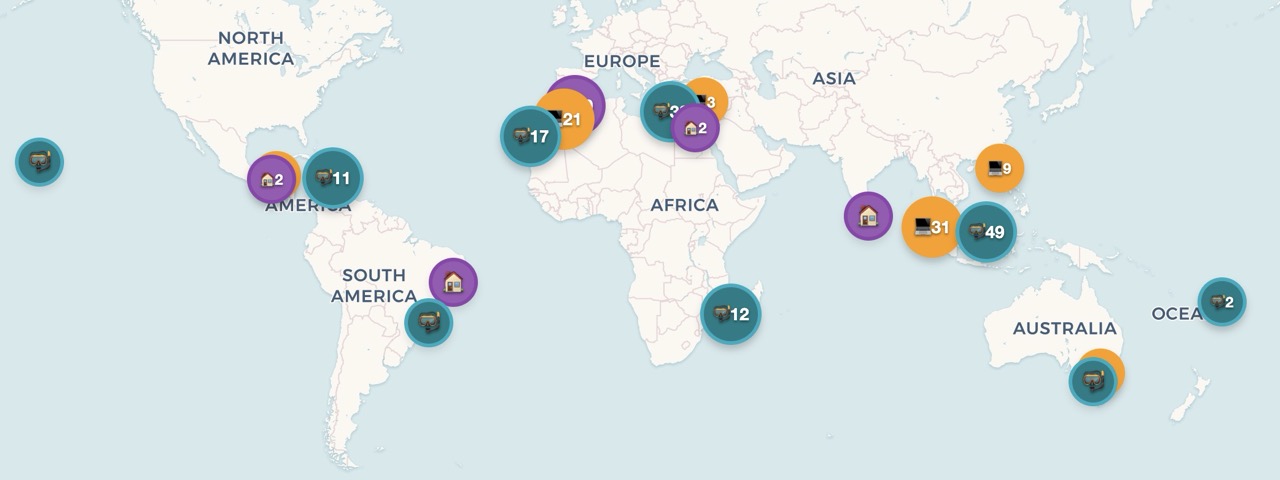Open the diving cluster showing 12 near Madagascar
This screenshot has height=480, width=1280.
click(730, 314)
